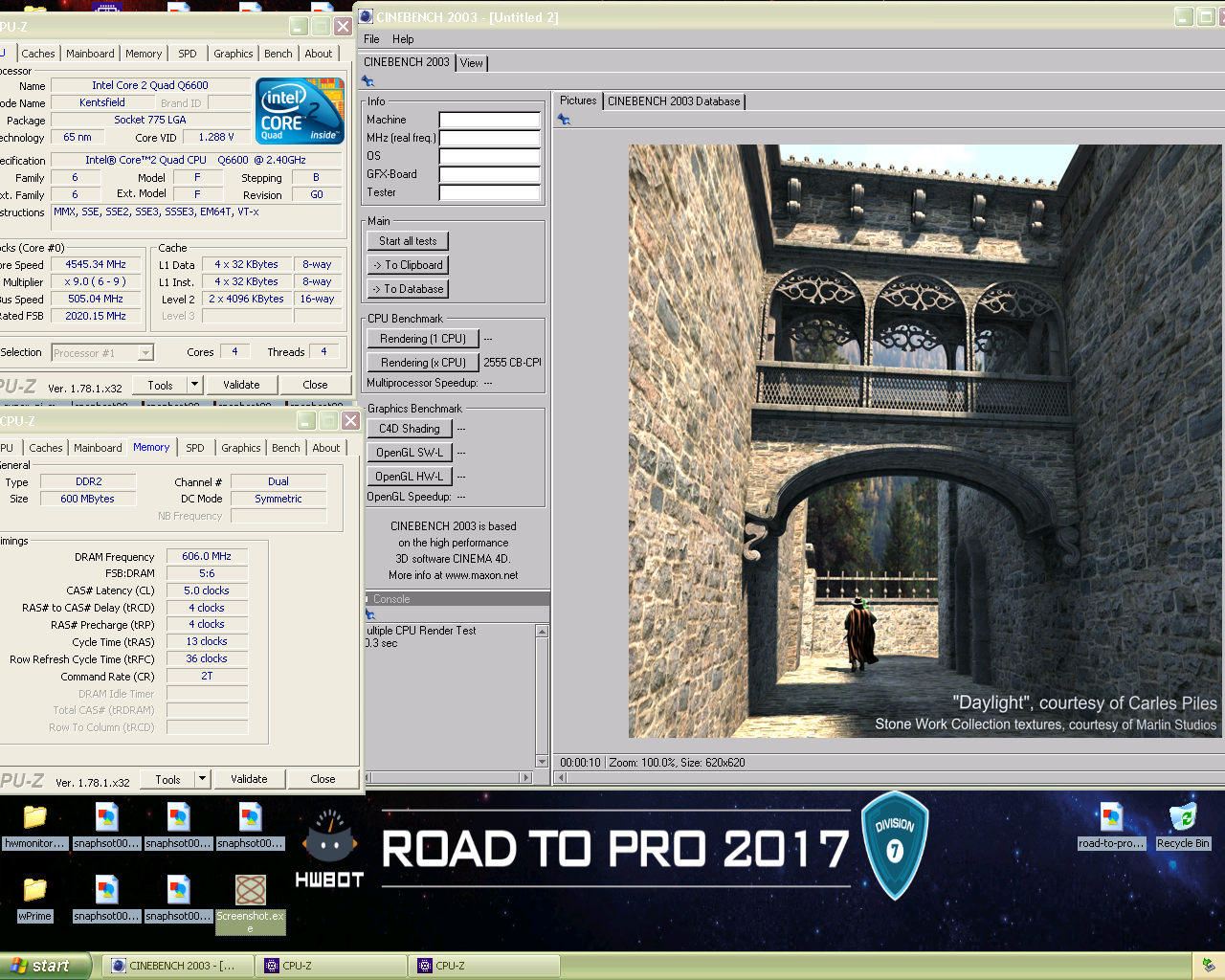This screenshot has width=1225, height=980.
Task: Expand Tools dropdown arrow in lower CPU-Z
Action: [x=202, y=779]
